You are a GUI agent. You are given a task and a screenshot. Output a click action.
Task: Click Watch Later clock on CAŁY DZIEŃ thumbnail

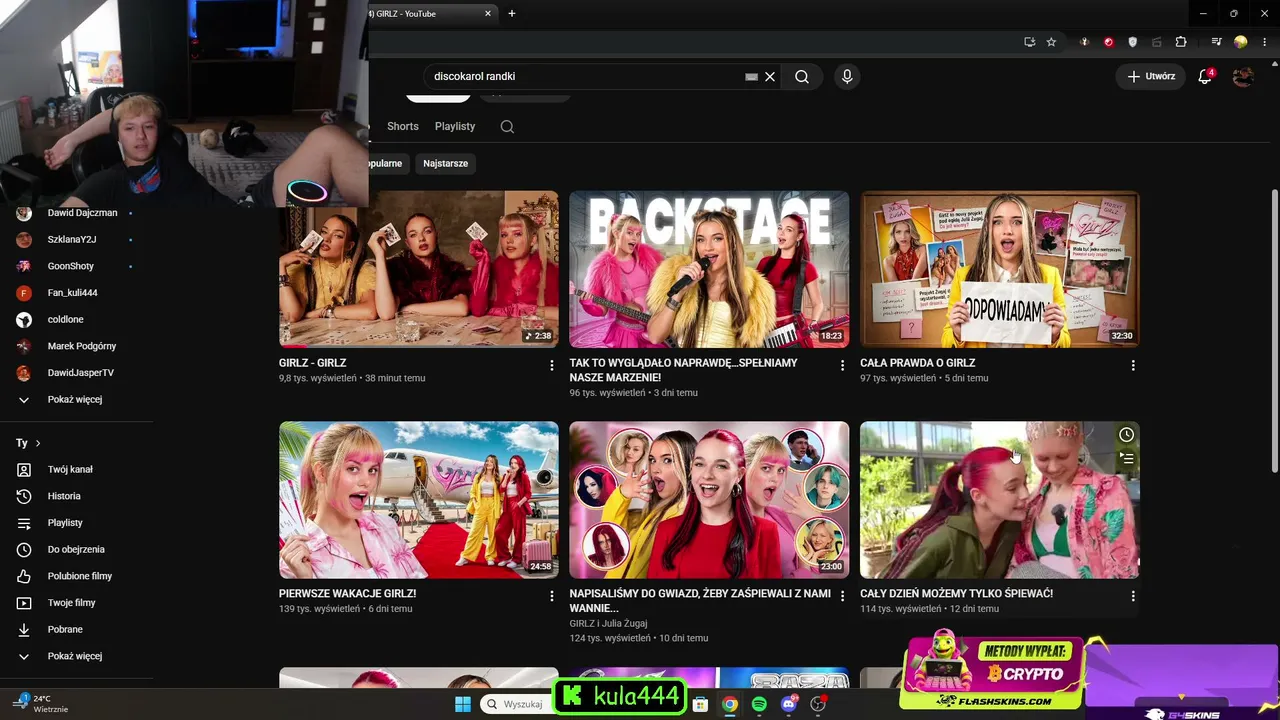[x=1126, y=435]
